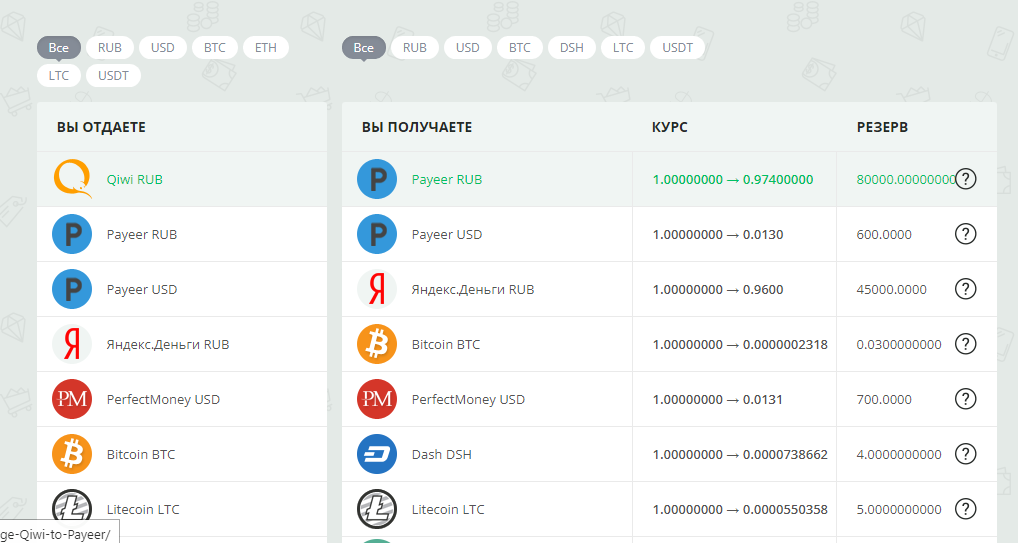
Task: Open help icon for Яндекс.Деньги reserve
Action: point(965,289)
